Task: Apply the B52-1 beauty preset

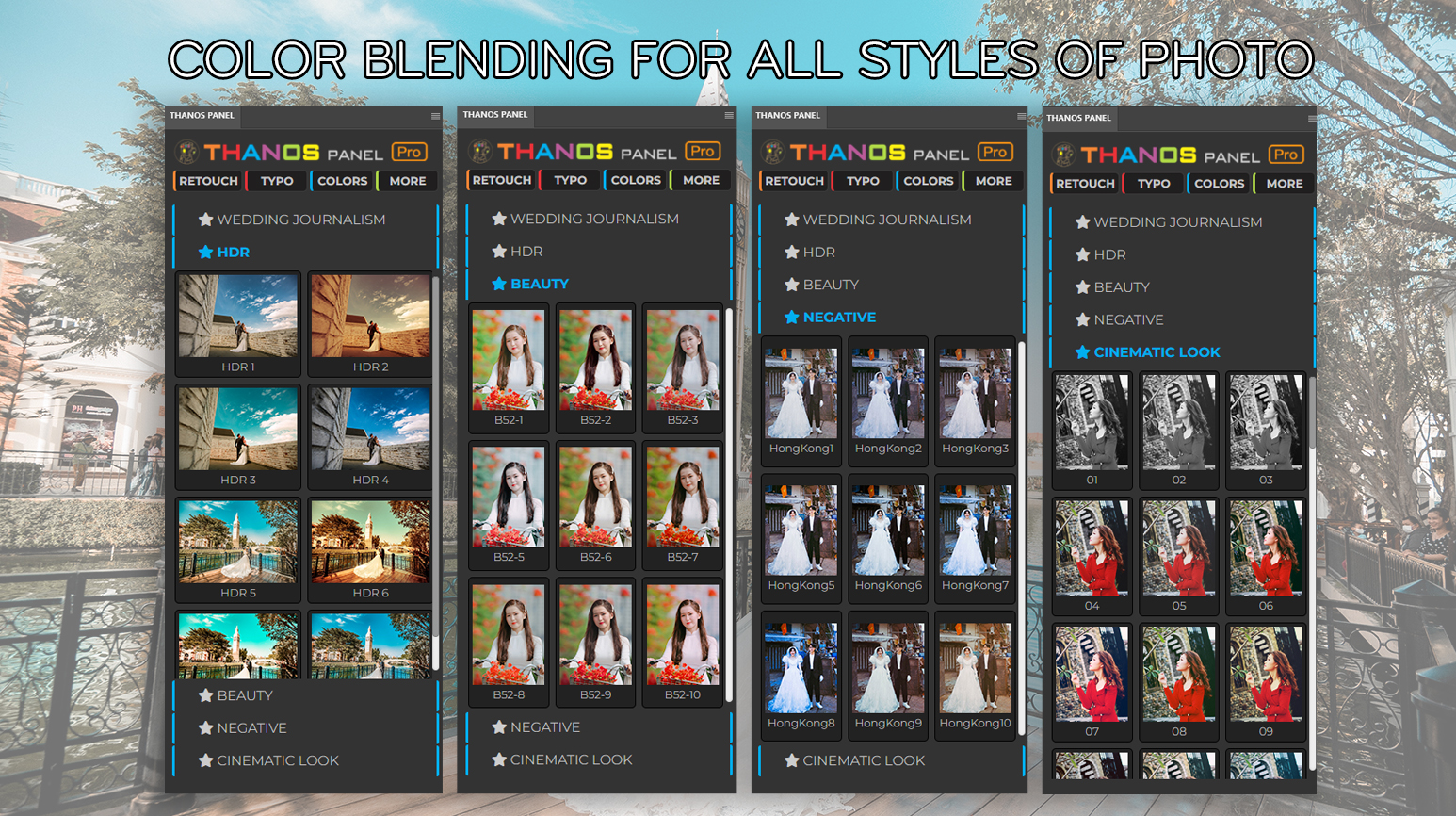Action: point(509,367)
